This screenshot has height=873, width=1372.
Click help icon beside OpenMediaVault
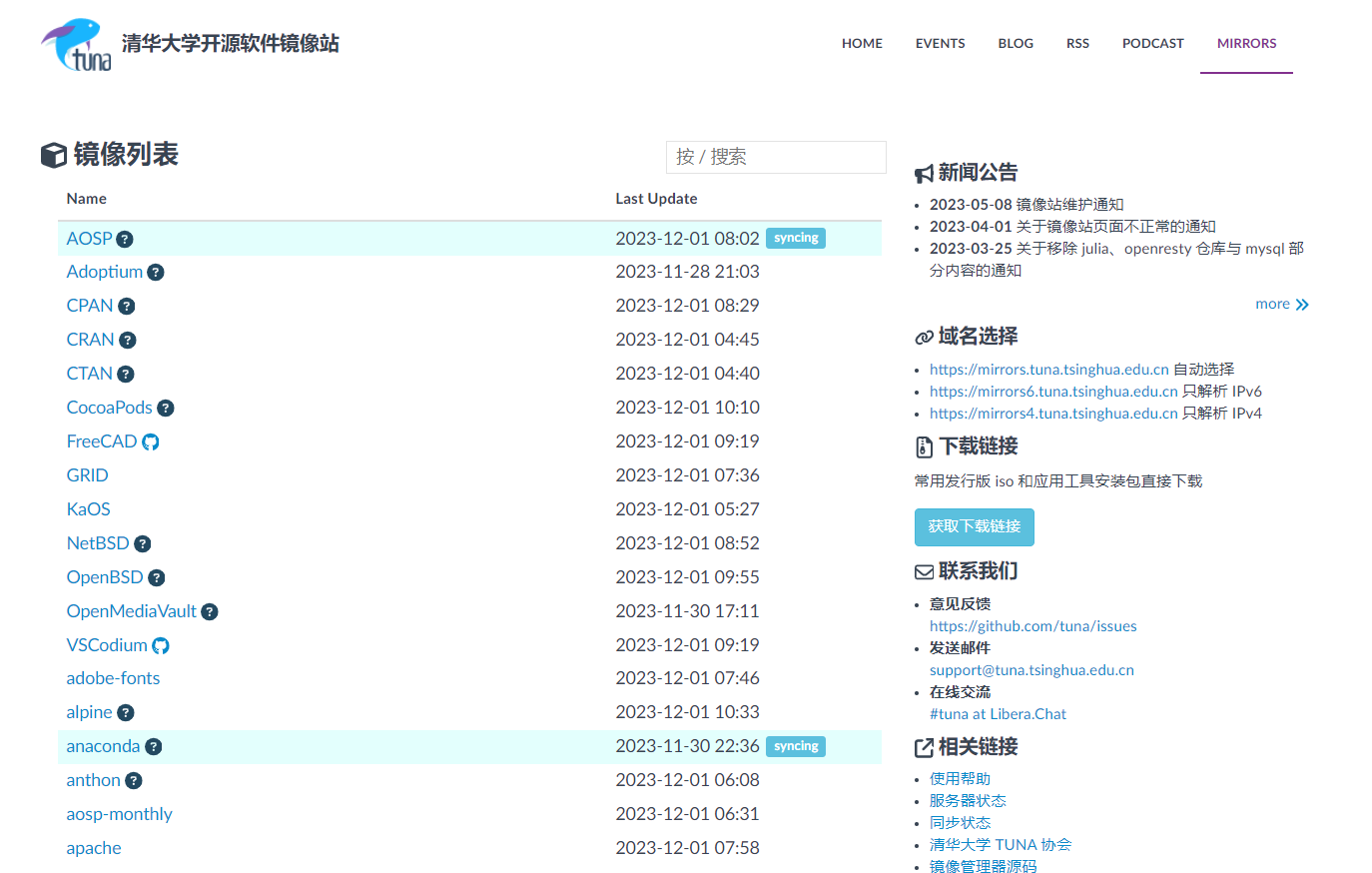[x=210, y=612]
